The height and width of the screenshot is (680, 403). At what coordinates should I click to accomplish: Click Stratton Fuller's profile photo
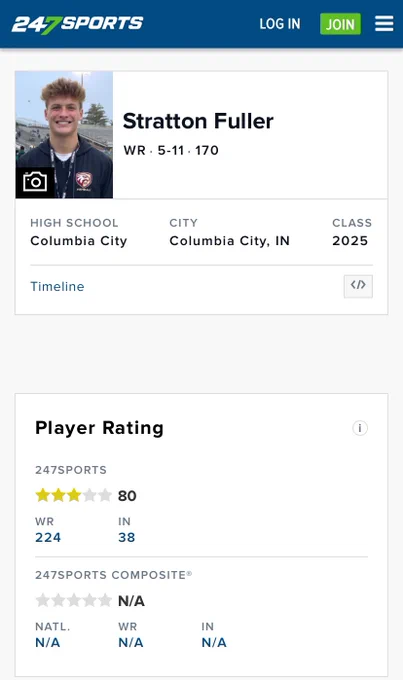click(x=64, y=134)
